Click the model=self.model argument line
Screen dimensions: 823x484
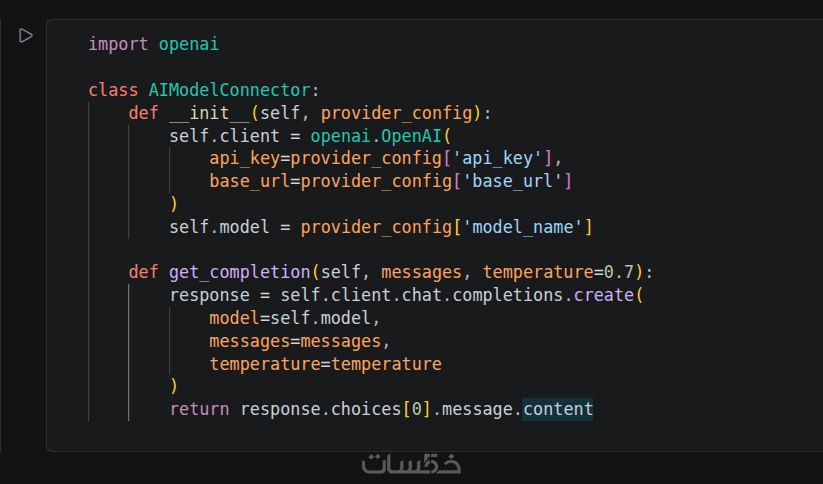(x=295, y=318)
